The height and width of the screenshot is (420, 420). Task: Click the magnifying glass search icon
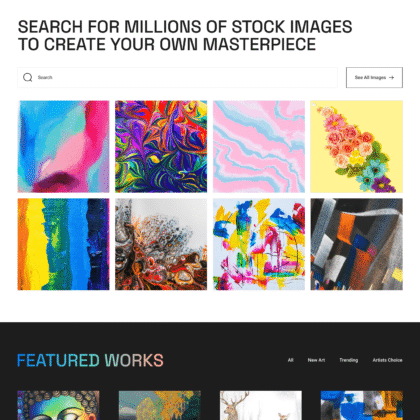[28, 77]
